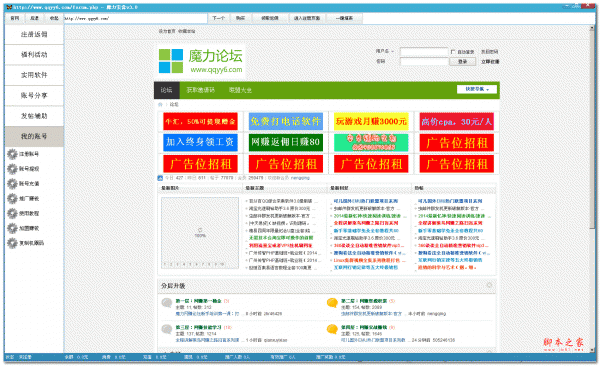Focus the 密码 password field

coord(424,62)
